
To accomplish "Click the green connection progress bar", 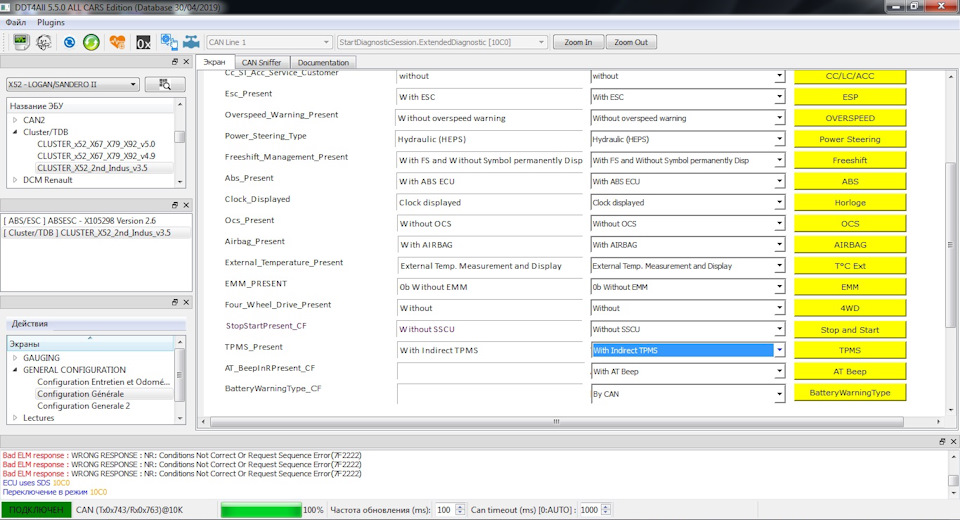I will coord(261,510).
